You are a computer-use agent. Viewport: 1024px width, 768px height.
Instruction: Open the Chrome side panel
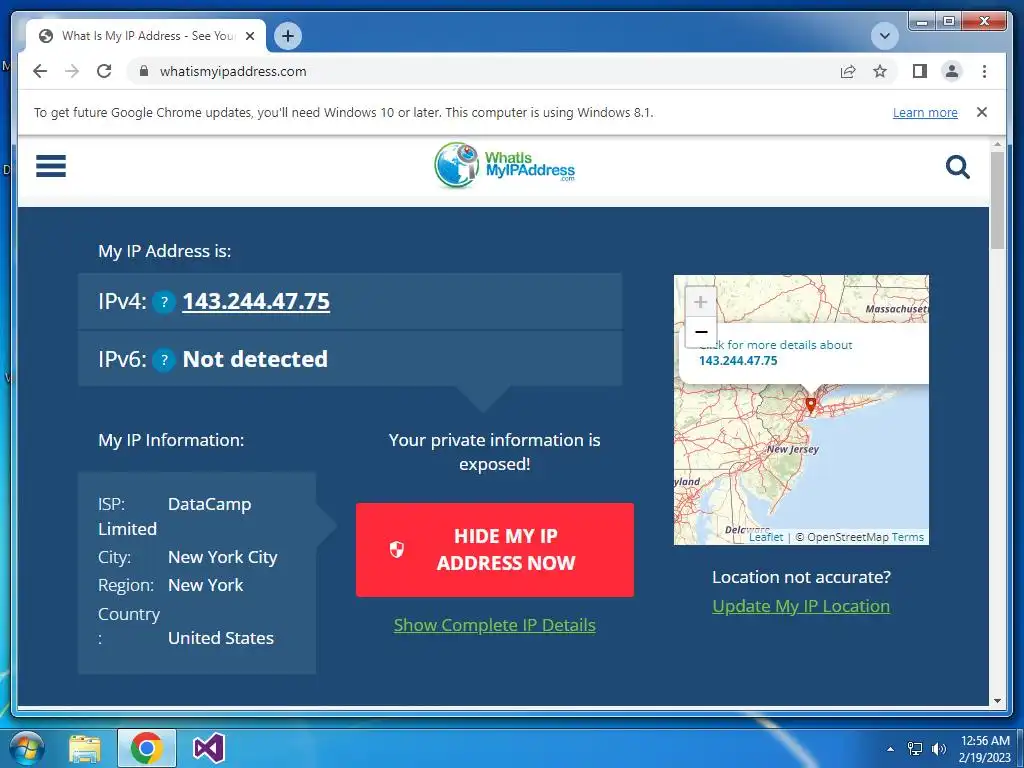(920, 71)
